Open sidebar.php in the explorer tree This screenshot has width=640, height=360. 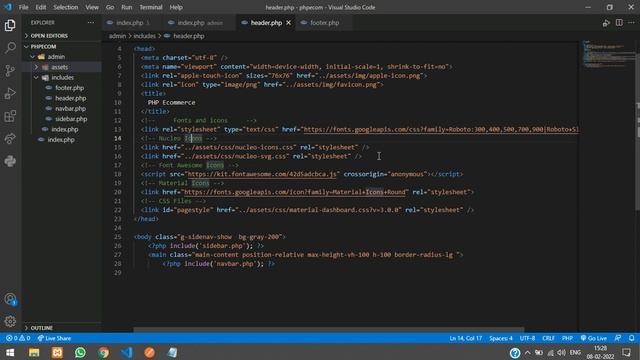click(71, 119)
